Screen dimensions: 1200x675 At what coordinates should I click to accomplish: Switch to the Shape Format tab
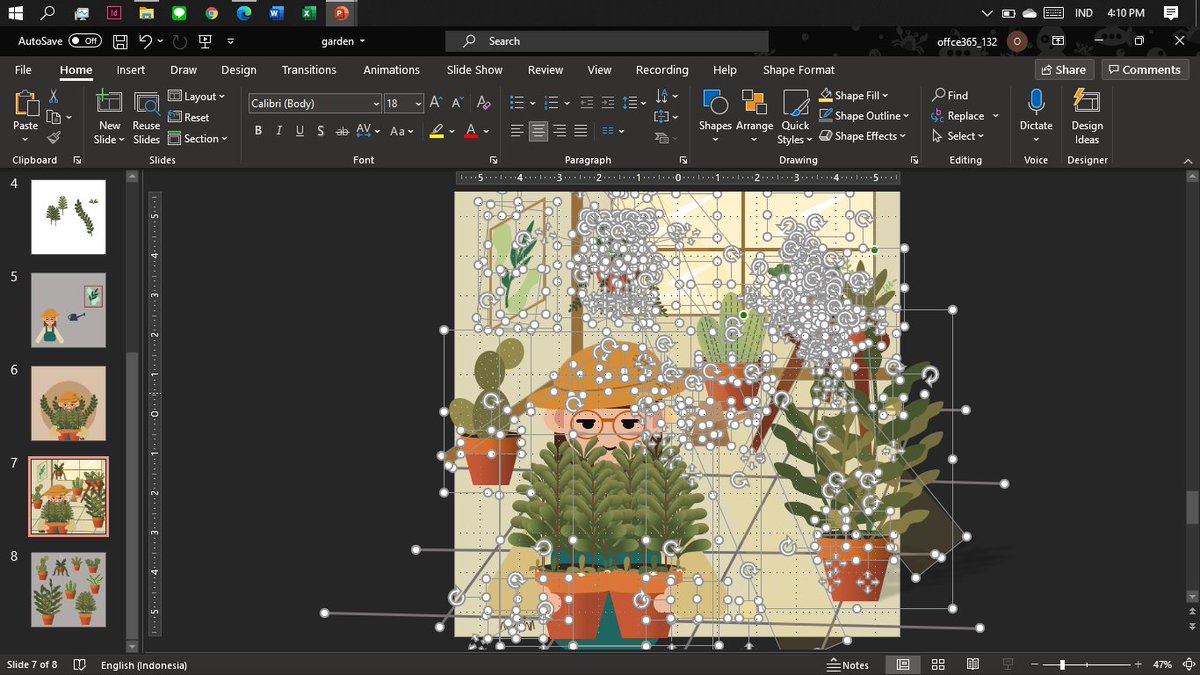(798, 70)
